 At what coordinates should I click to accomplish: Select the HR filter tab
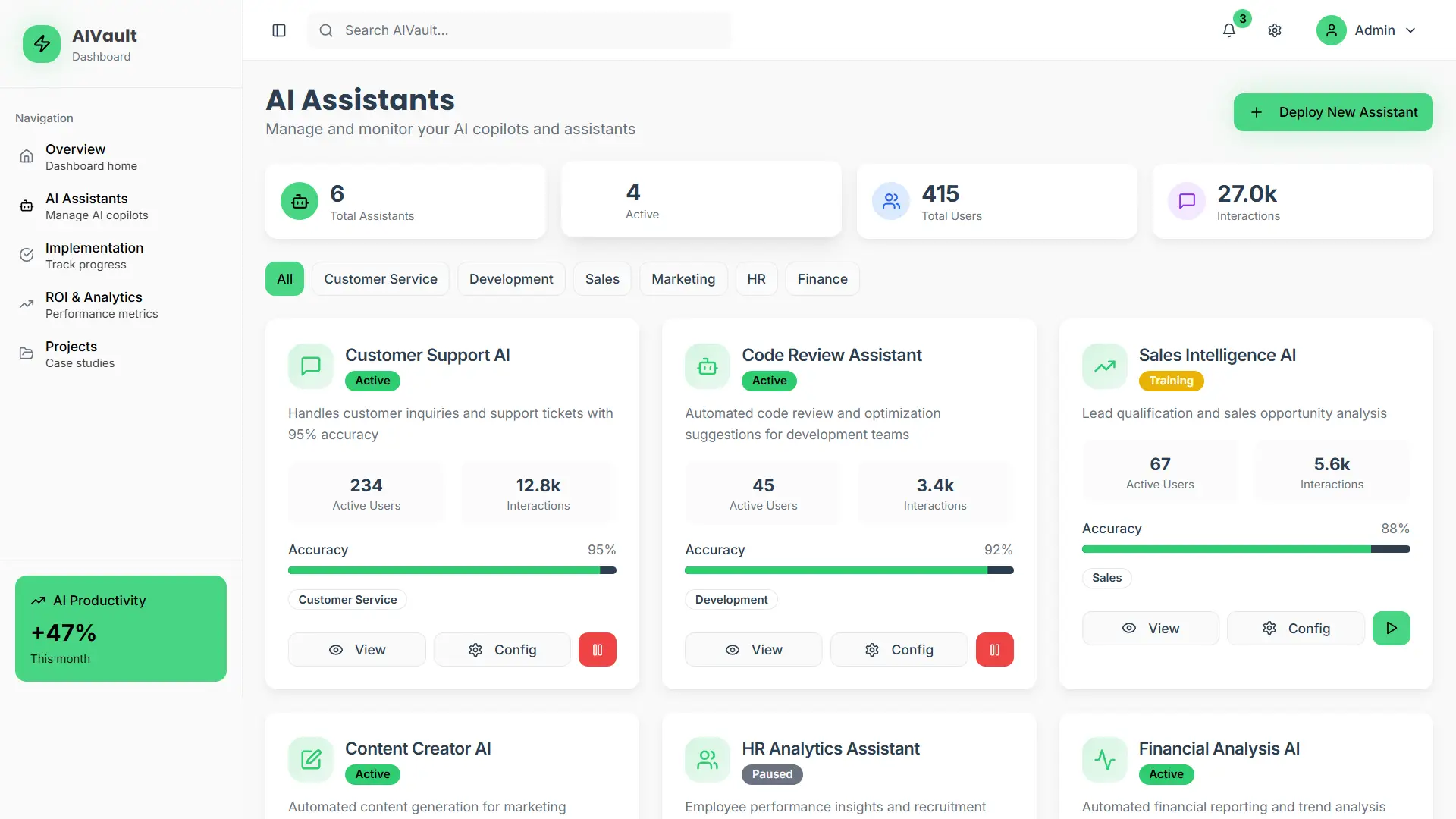tap(756, 279)
